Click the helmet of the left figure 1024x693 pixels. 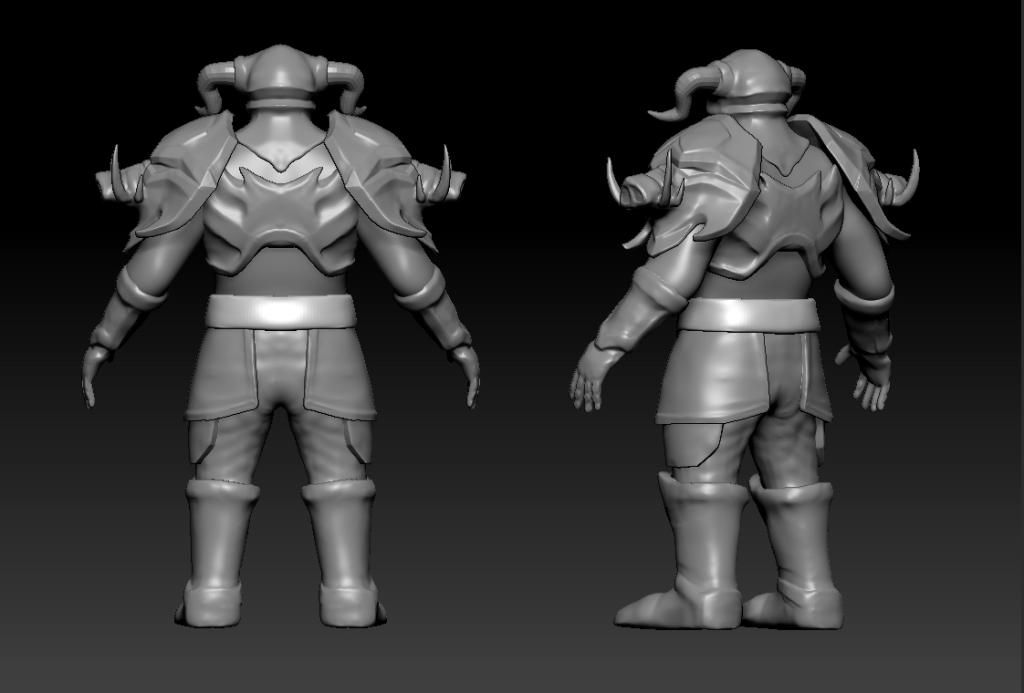(x=281, y=70)
